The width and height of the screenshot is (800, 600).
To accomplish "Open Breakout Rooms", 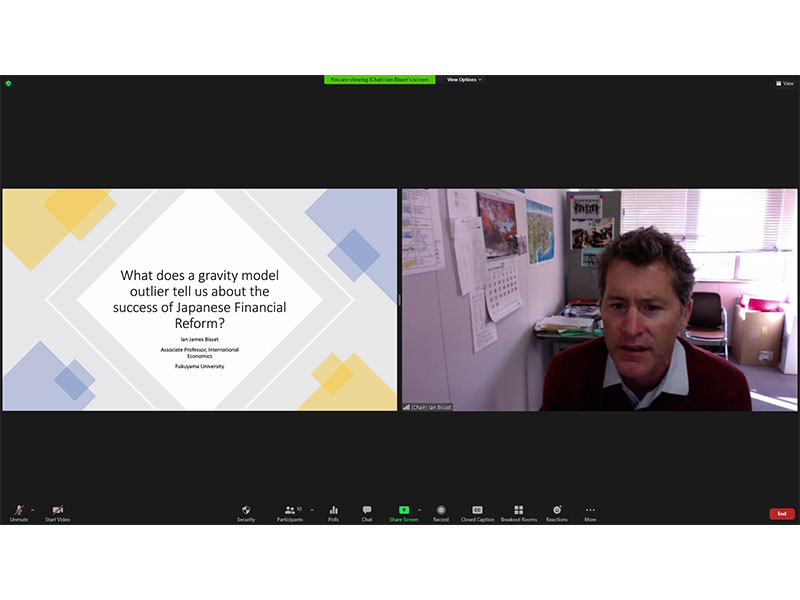I will click(518, 512).
